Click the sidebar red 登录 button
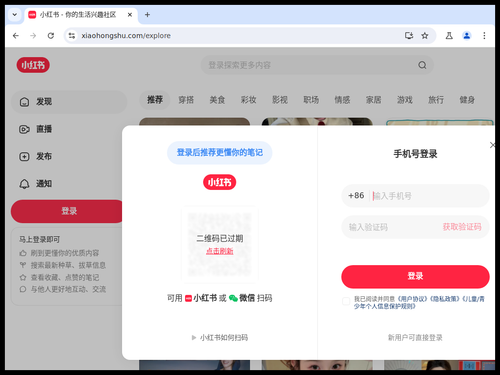 (67, 211)
